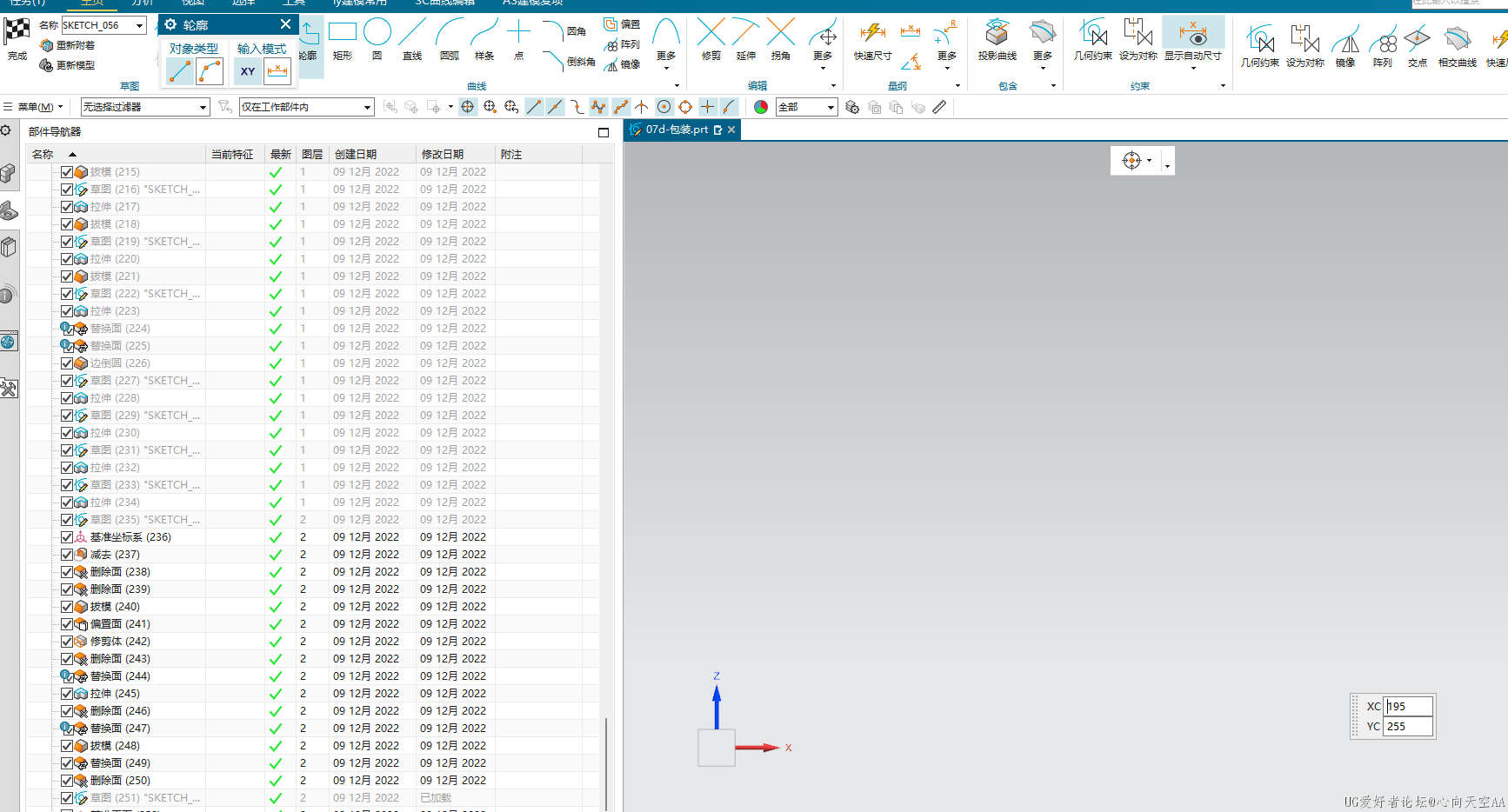Switch to parameter input mode in Profile dialog
The image size is (1508, 812).
(277, 71)
